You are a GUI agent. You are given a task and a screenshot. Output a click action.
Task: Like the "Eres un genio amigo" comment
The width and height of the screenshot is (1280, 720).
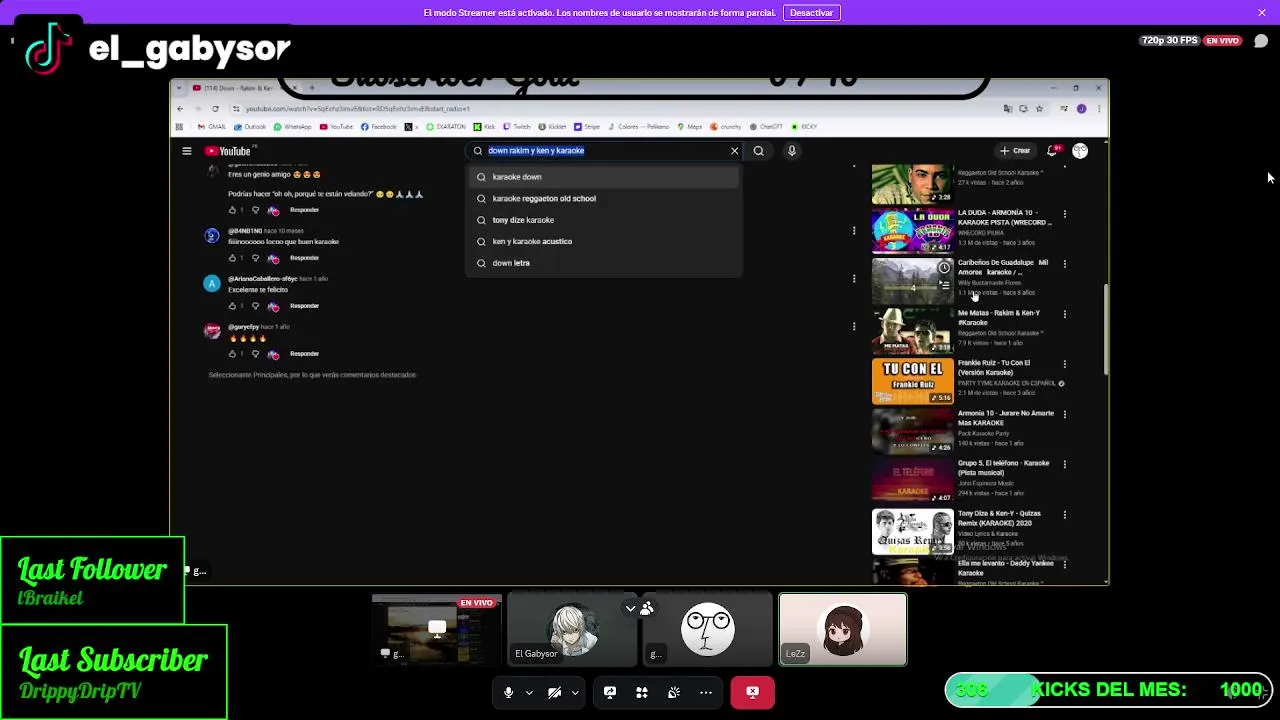pos(232,210)
